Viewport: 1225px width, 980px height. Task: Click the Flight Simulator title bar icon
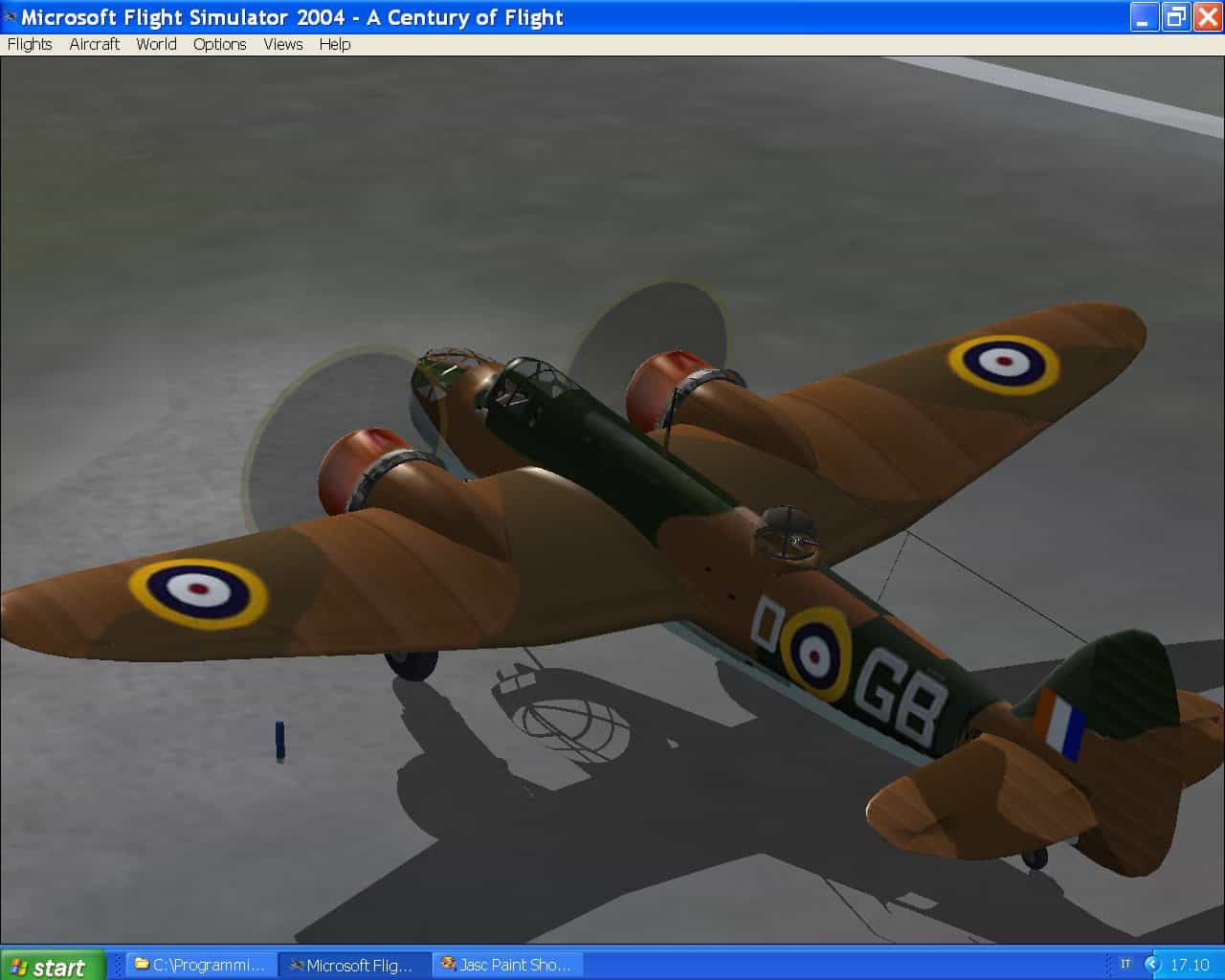click(x=11, y=16)
